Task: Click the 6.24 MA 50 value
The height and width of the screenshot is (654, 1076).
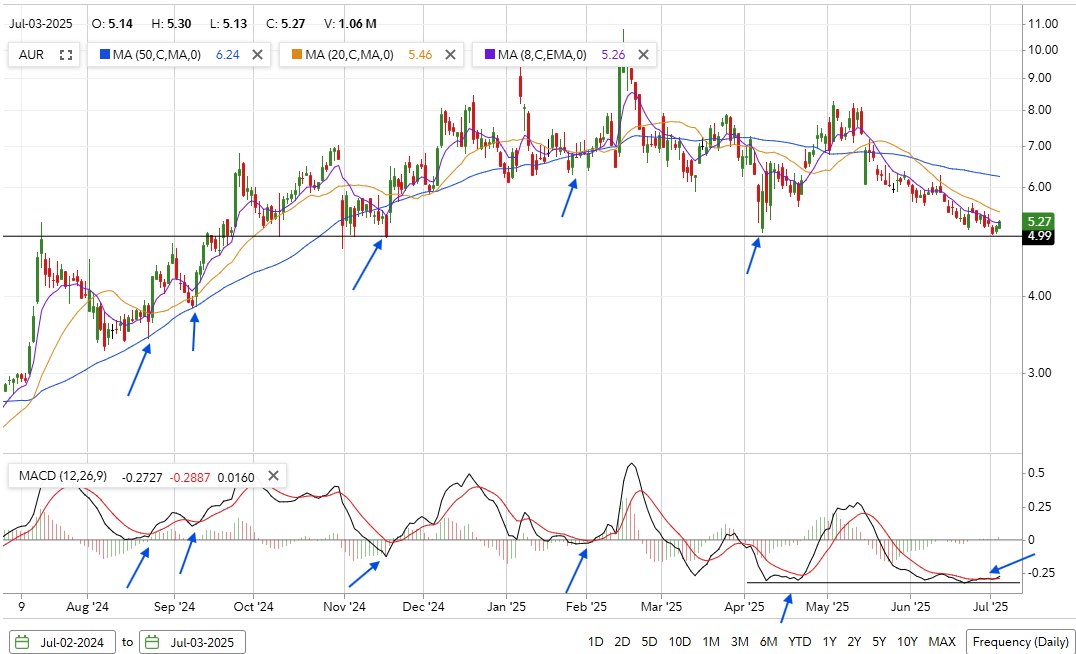Action: [x=228, y=55]
